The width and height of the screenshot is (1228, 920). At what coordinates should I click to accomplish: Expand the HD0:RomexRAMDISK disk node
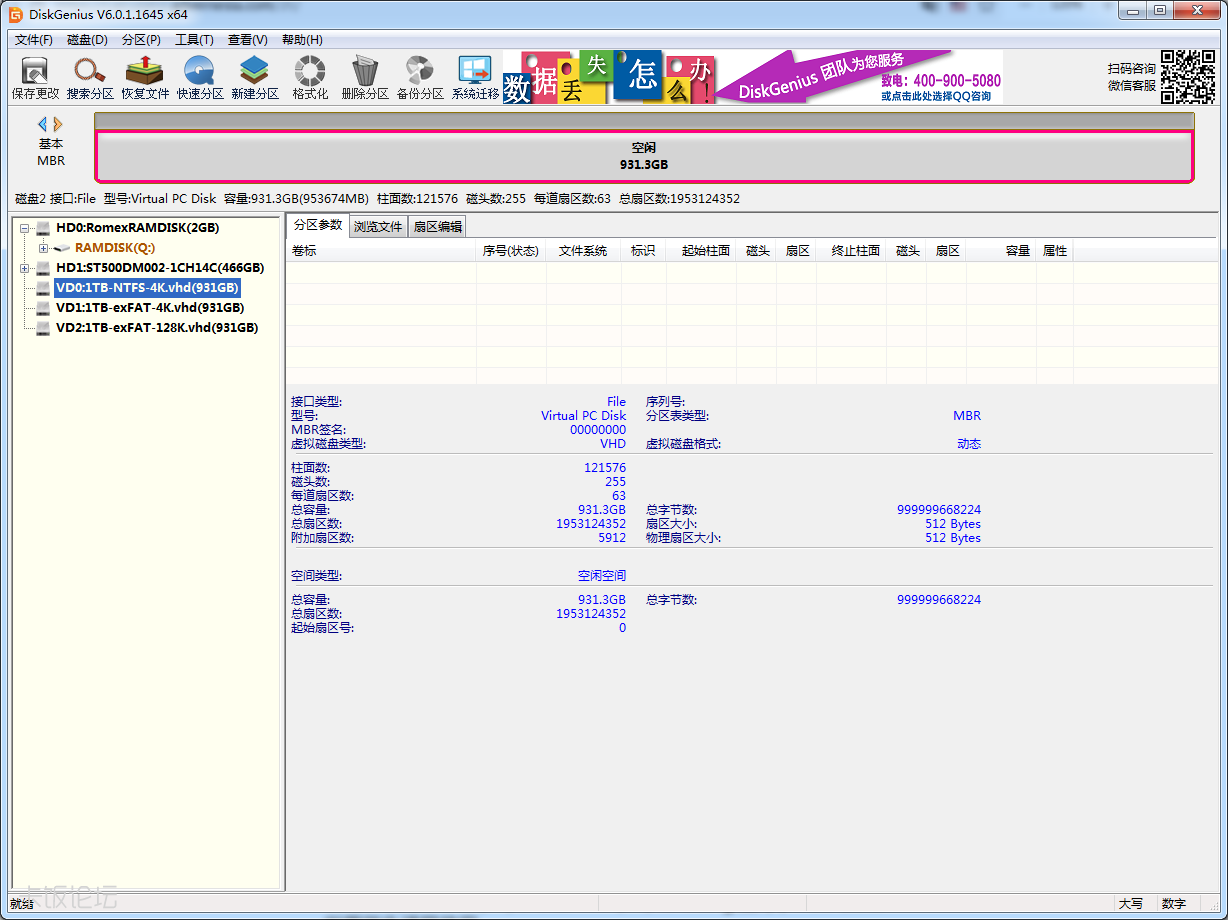pyautogui.click(x=22, y=227)
